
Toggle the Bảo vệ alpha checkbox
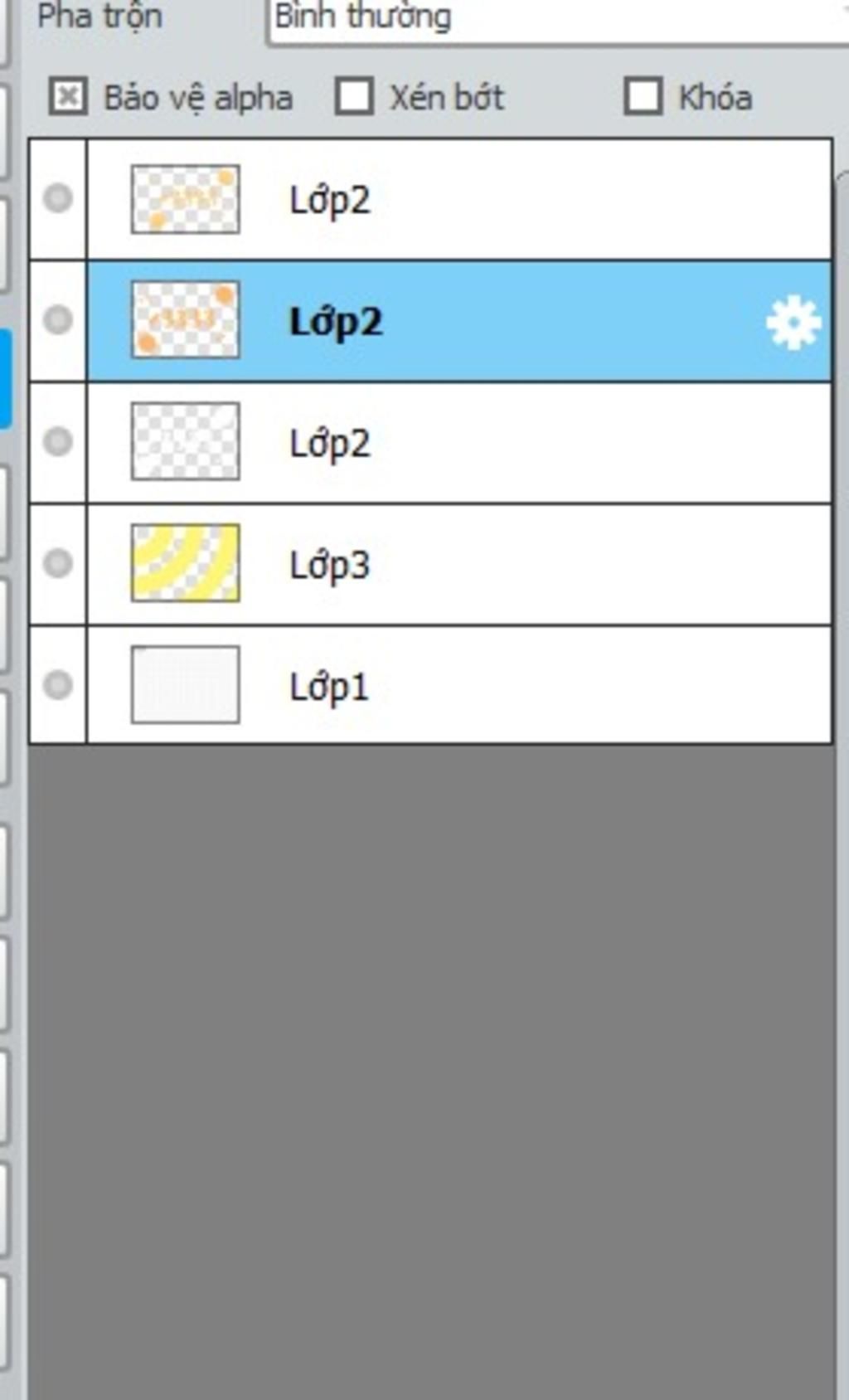(68, 96)
